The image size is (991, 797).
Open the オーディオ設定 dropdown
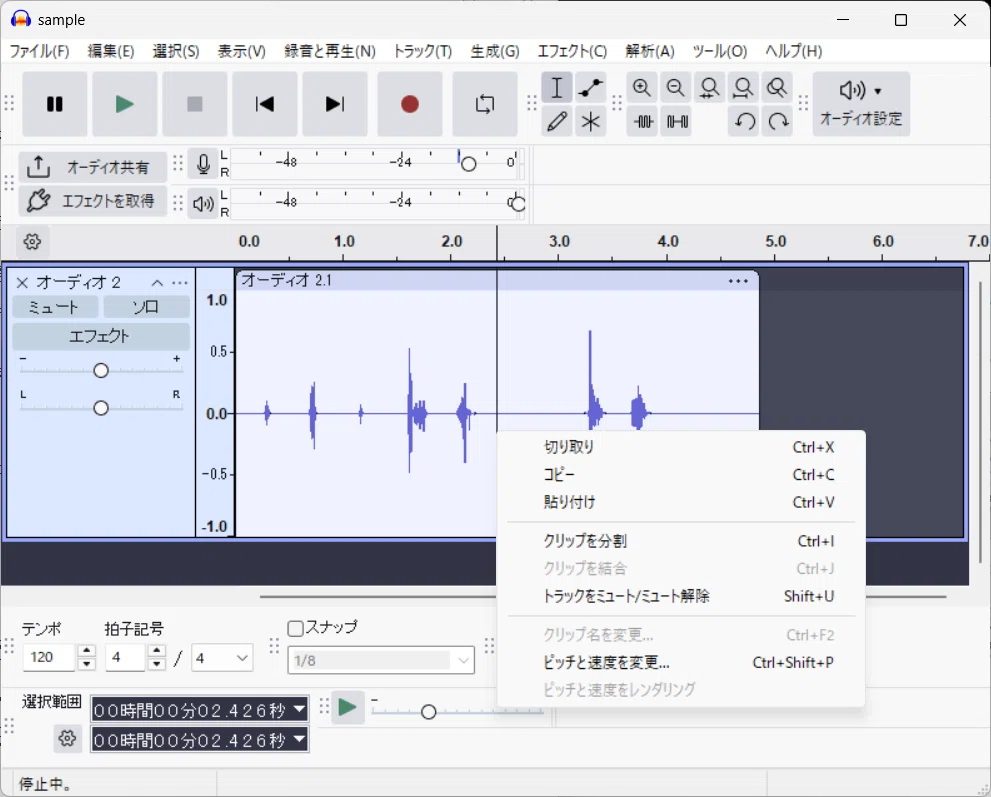click(x=861, y=104)
